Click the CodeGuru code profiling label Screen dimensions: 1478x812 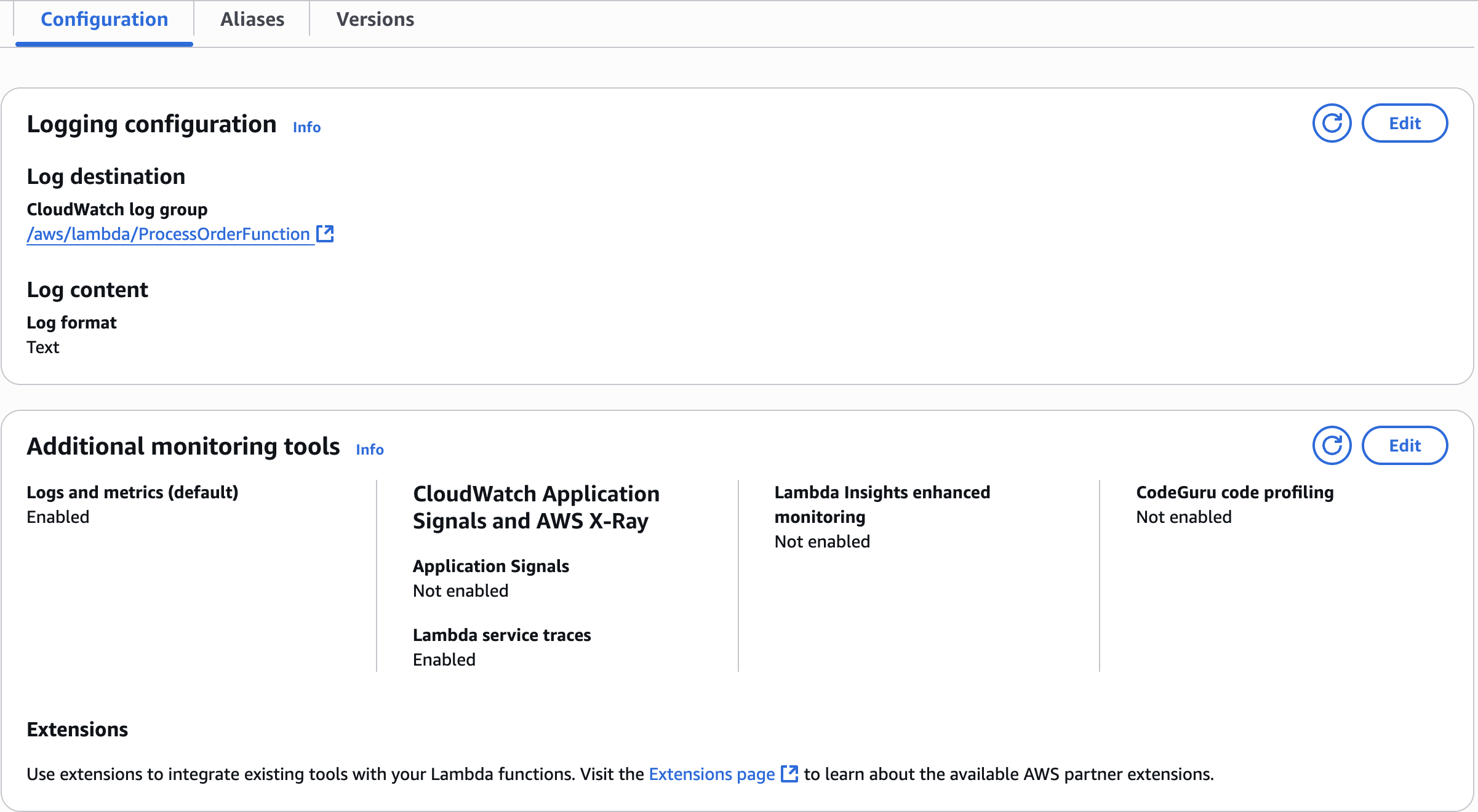pos(1234,492)
